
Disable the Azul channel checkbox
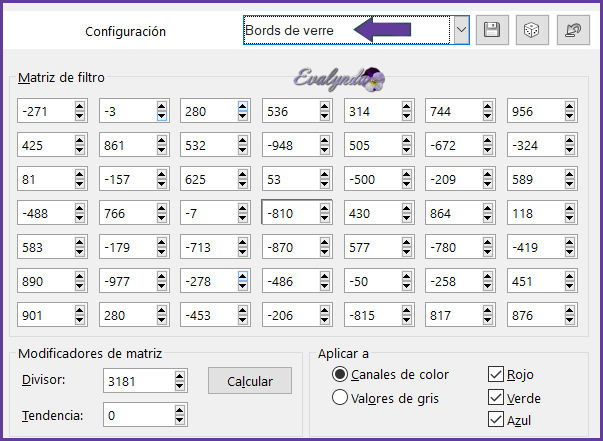pyautogui.click(x=496, y=420)
